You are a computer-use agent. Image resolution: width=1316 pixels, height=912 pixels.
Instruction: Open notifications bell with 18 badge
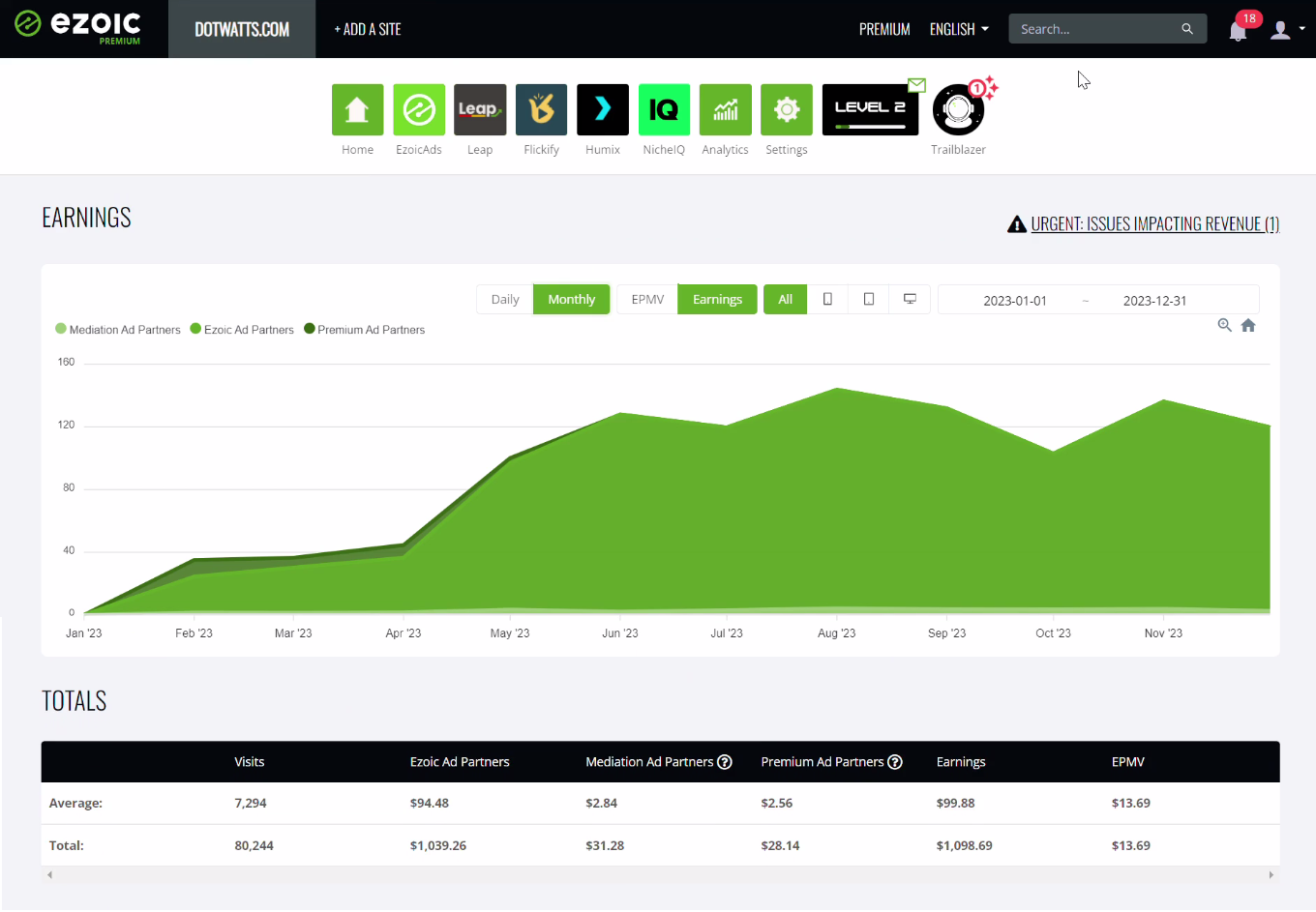pos(1238,31)
